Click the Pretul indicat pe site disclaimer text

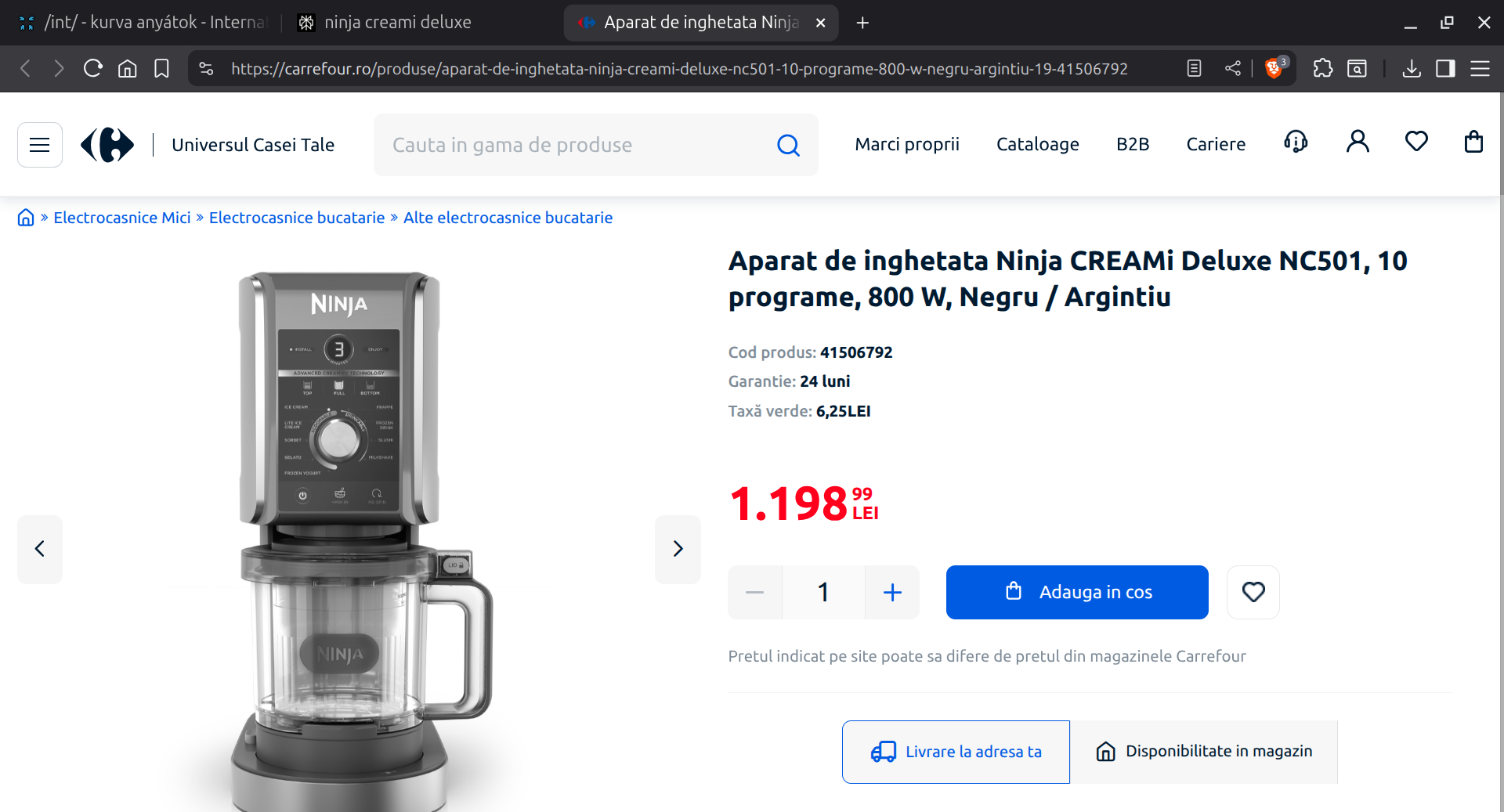[986, 656]
